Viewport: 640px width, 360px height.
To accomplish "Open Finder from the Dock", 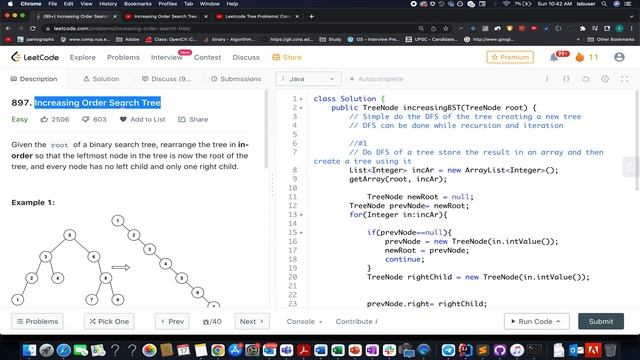I will click(x=29, y=350).
